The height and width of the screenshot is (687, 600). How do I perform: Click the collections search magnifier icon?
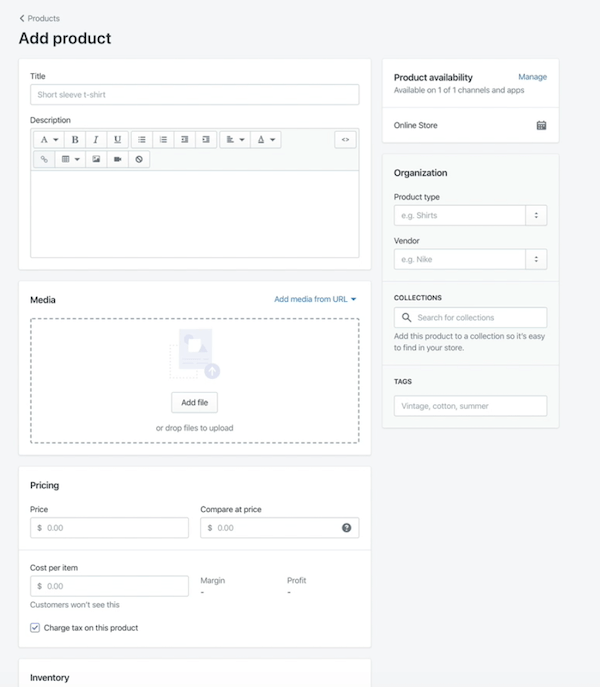coord(407,318)
